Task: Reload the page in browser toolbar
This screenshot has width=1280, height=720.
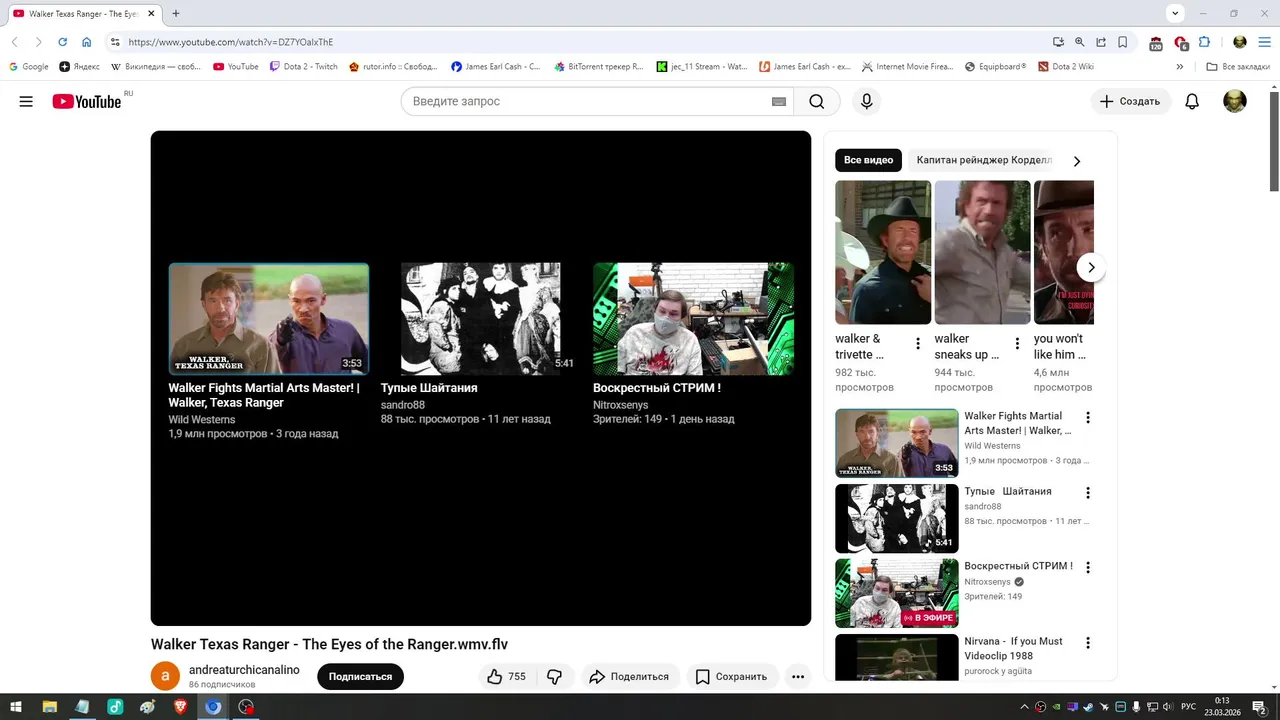Action: point(62,42)
